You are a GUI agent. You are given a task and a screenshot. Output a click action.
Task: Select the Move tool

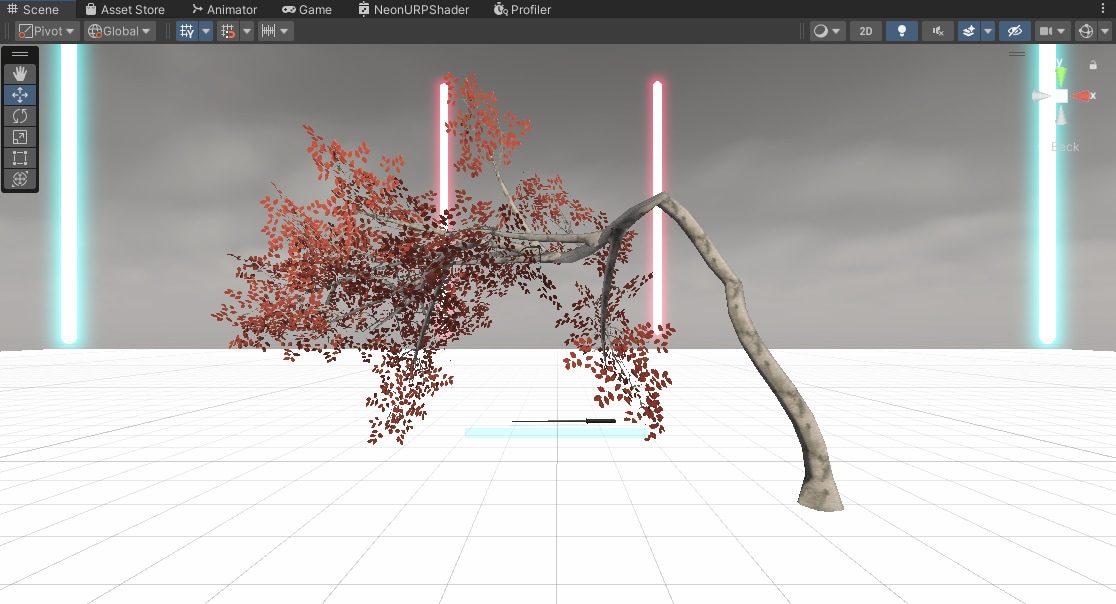(x=20, y=95)
